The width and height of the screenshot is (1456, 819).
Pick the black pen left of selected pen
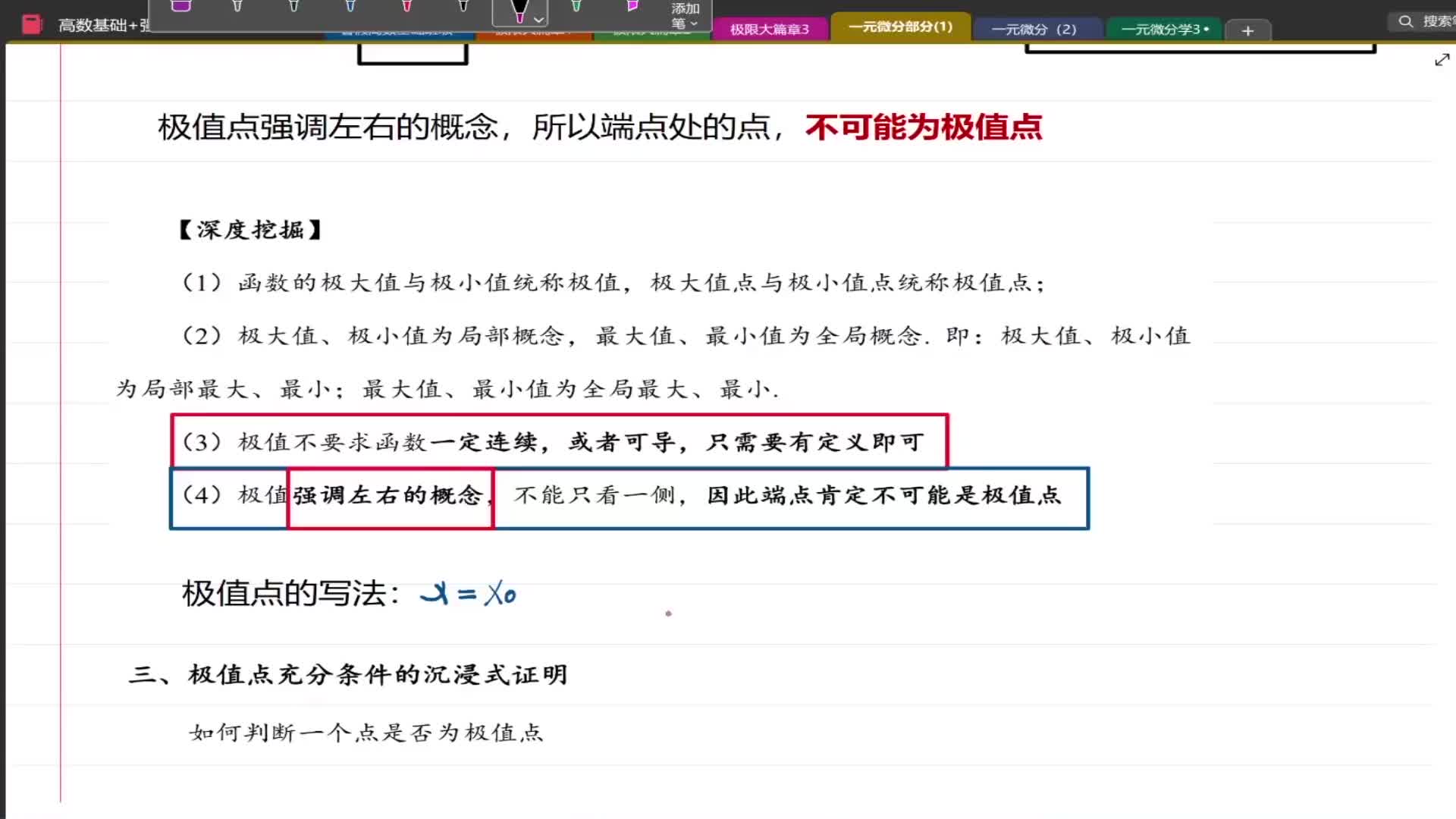click(x=463, y=6)
